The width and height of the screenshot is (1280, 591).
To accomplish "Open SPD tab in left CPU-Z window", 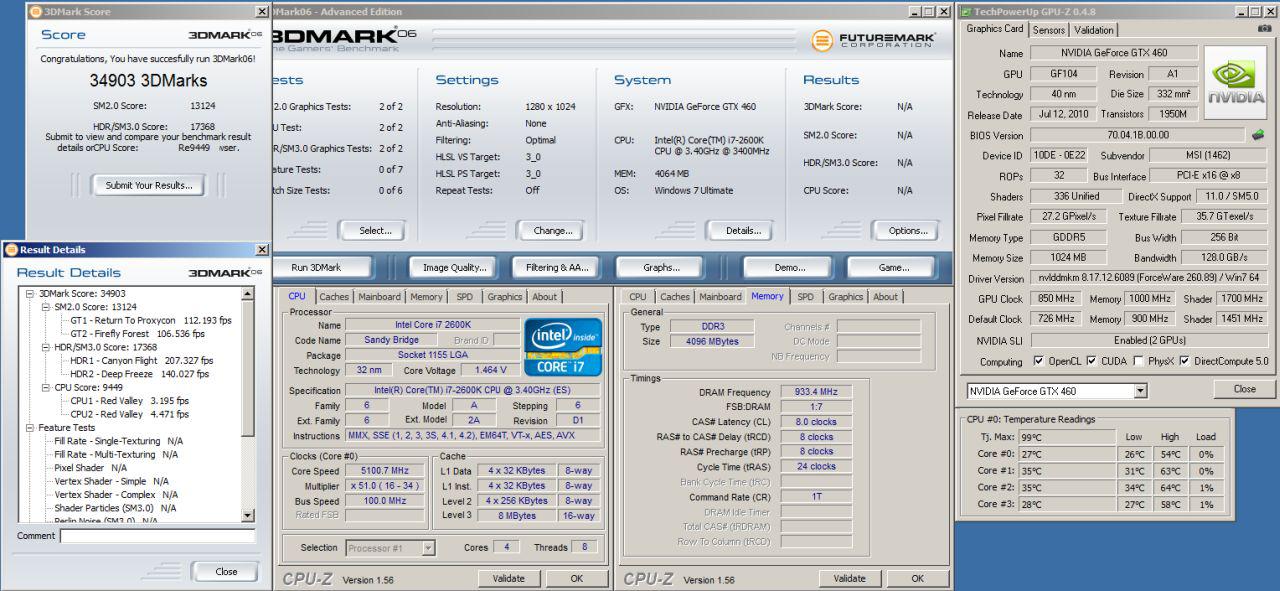I will (x=465, y=297).
